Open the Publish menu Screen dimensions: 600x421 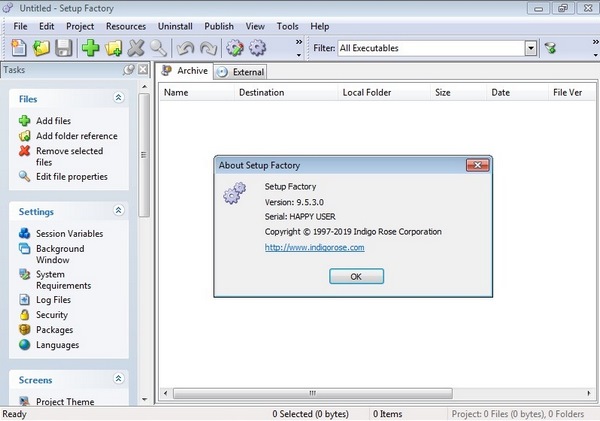219,26
